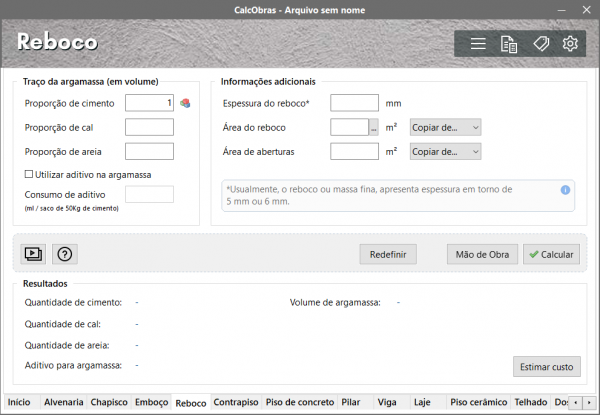Click the Espessura do reboco input field

353,103
